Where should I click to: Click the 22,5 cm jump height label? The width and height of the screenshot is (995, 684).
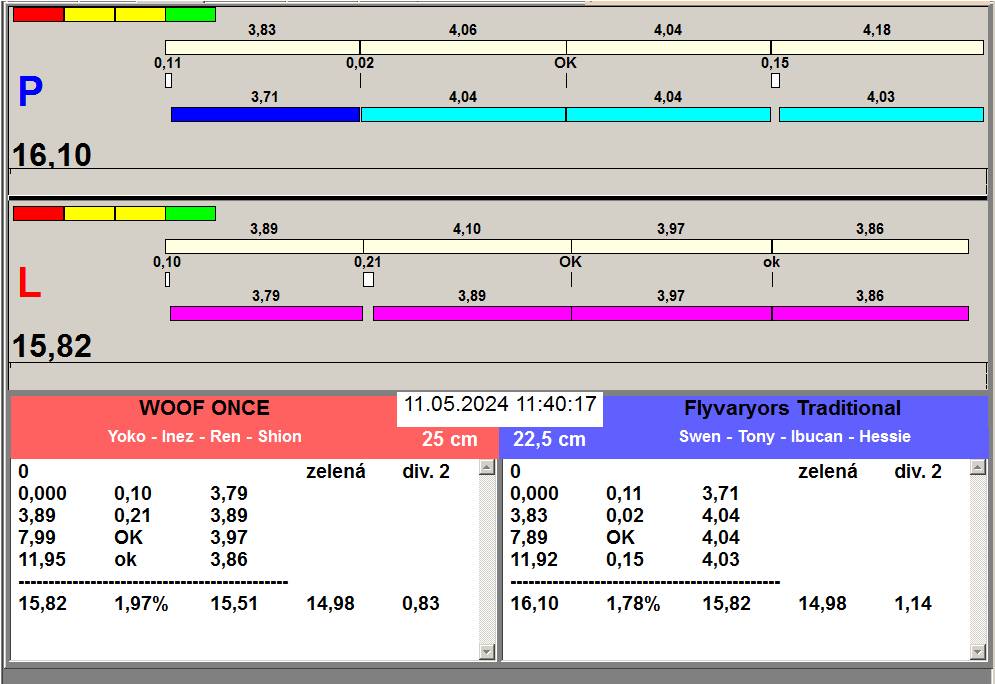click(549, 439)
